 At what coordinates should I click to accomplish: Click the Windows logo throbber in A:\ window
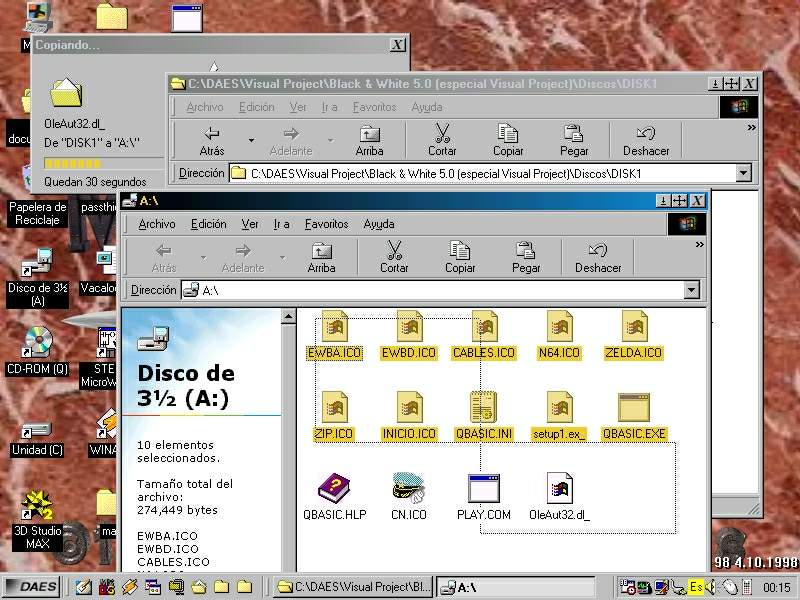click(687, 224)
